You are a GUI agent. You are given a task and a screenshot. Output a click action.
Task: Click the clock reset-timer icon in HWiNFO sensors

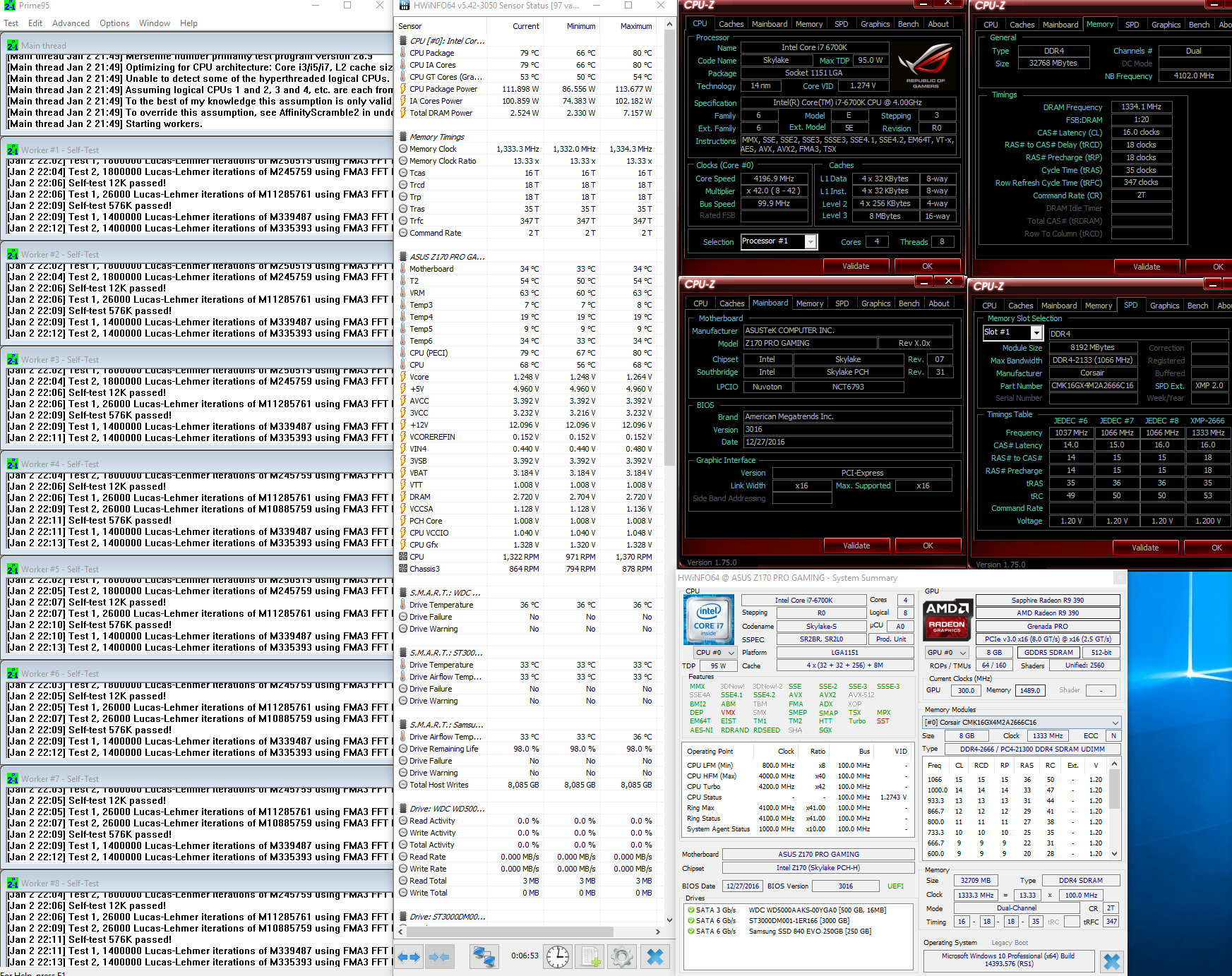coord(558,957)
